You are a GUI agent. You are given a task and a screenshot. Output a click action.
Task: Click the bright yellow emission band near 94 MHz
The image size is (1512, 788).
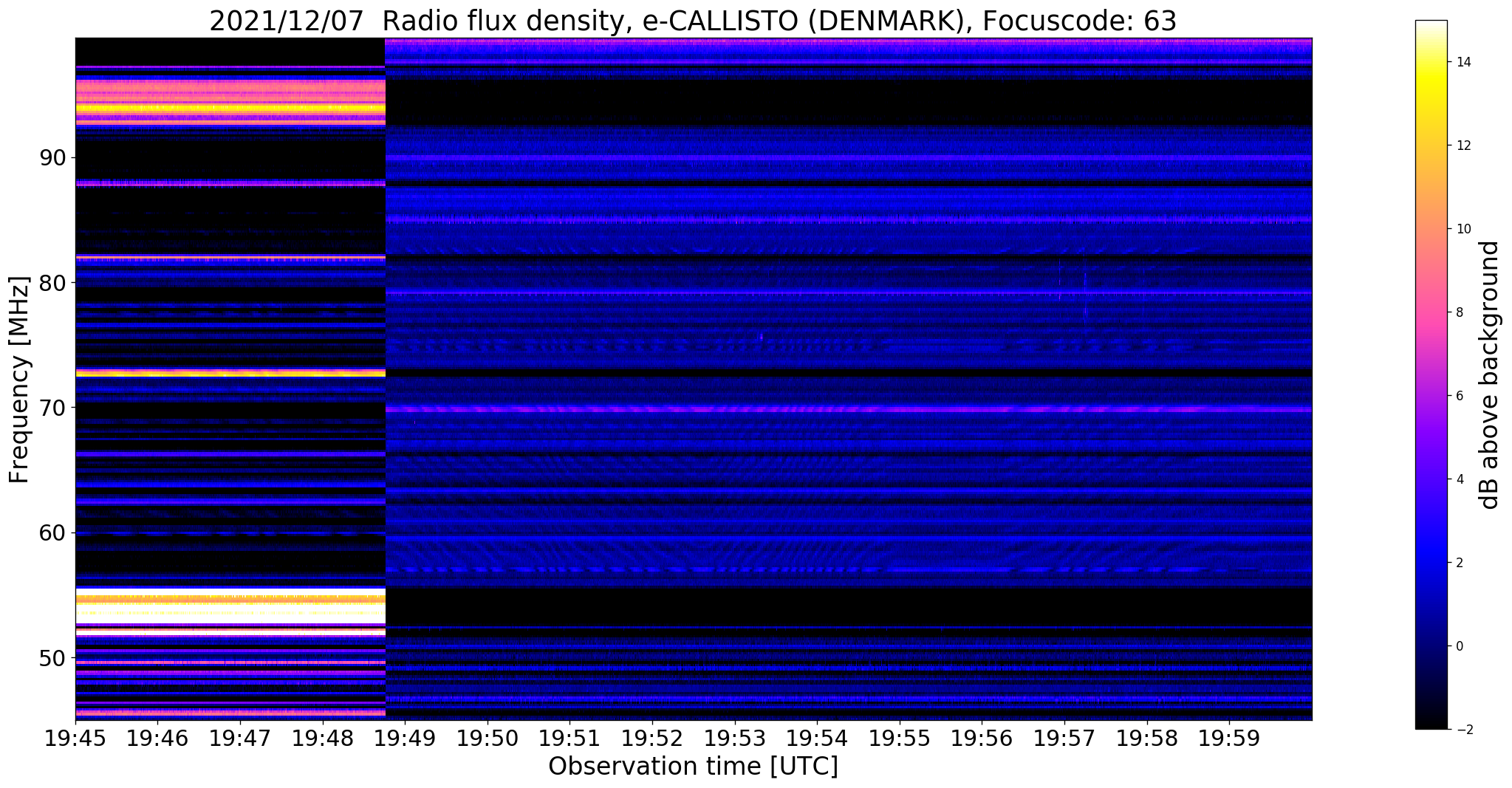click(230, 108)
